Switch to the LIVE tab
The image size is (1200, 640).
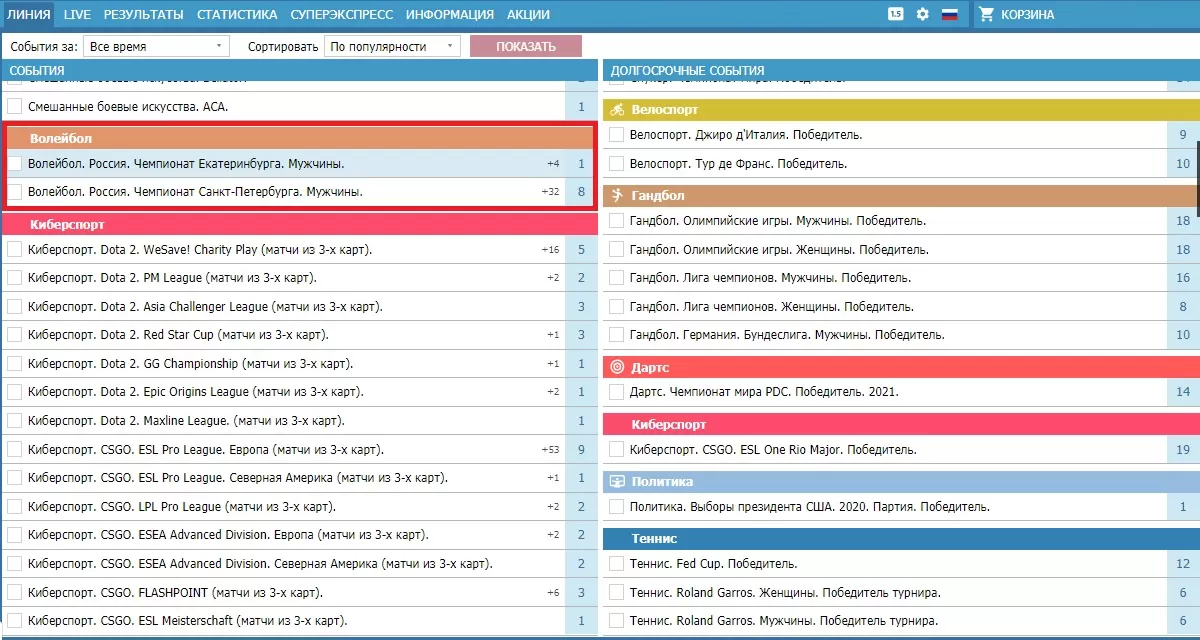tap(77, 14)
